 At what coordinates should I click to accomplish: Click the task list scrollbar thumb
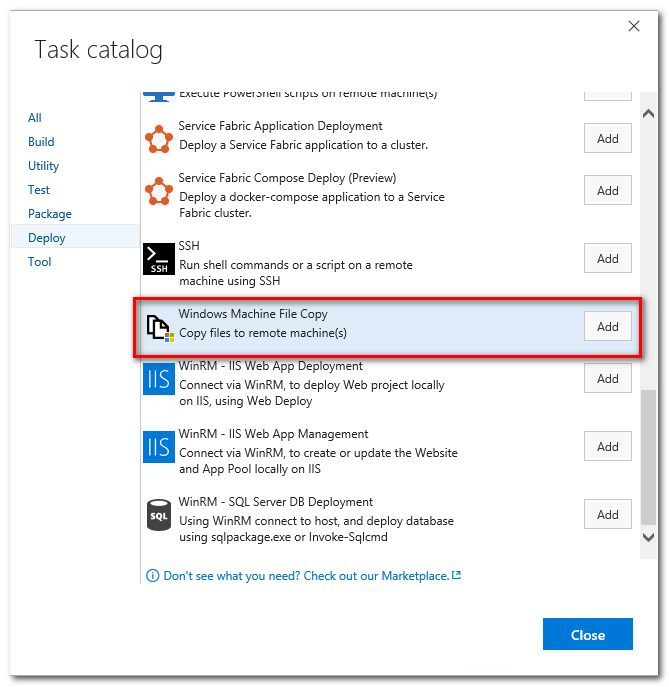(648, 457)
